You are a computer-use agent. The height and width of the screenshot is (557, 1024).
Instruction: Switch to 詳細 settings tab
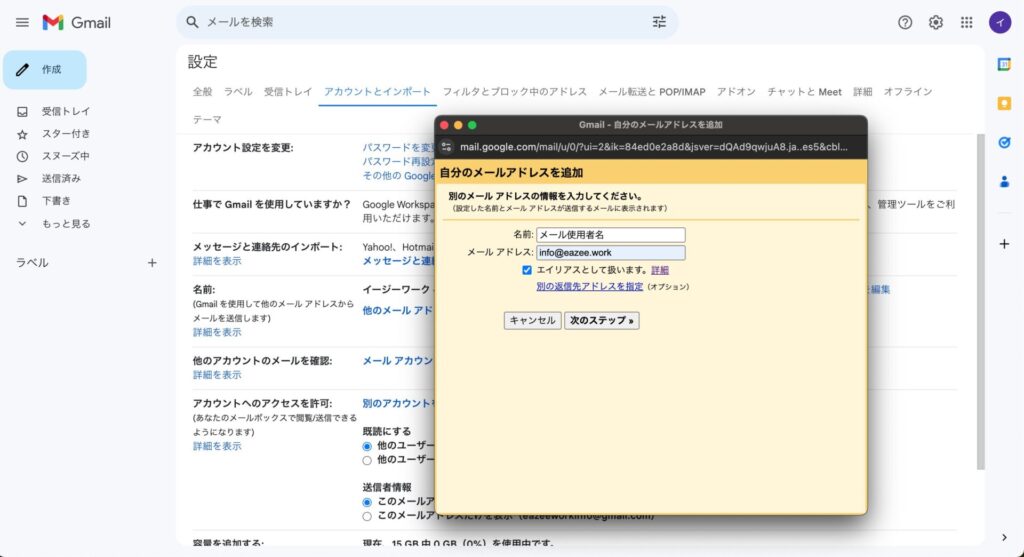[862, 91]
